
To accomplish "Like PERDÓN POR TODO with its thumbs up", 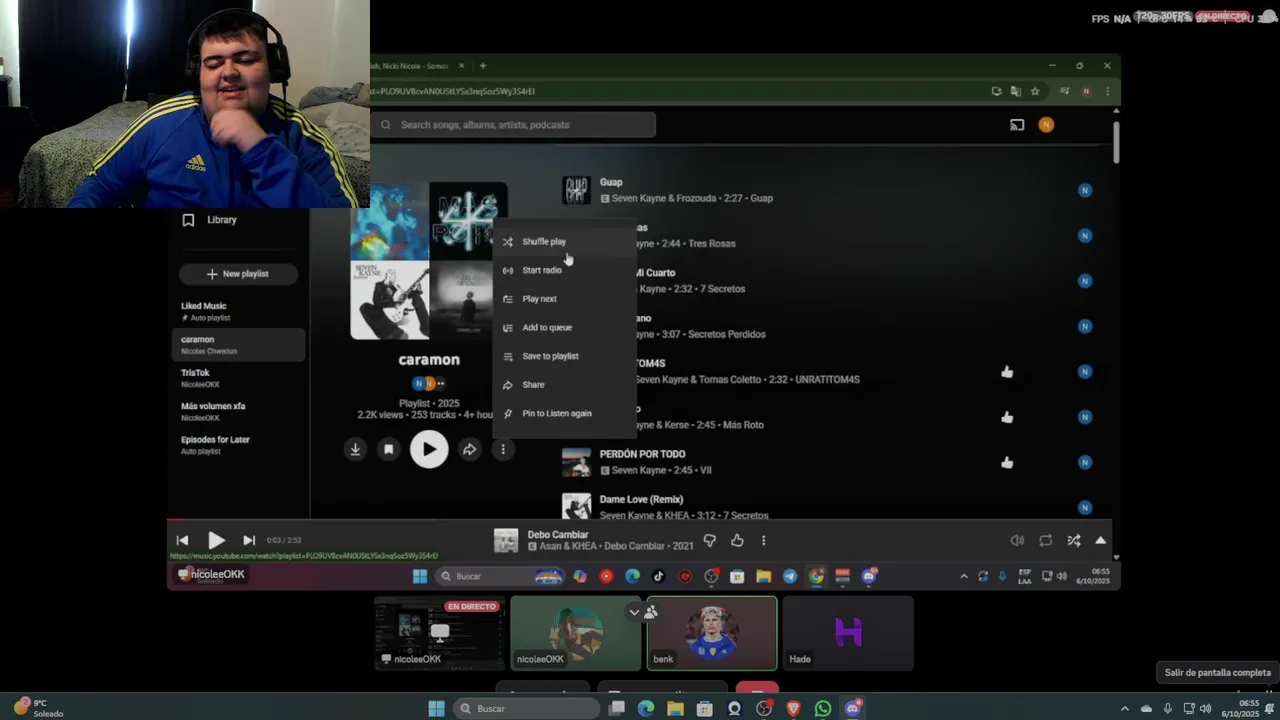I will pos(1007,462).
